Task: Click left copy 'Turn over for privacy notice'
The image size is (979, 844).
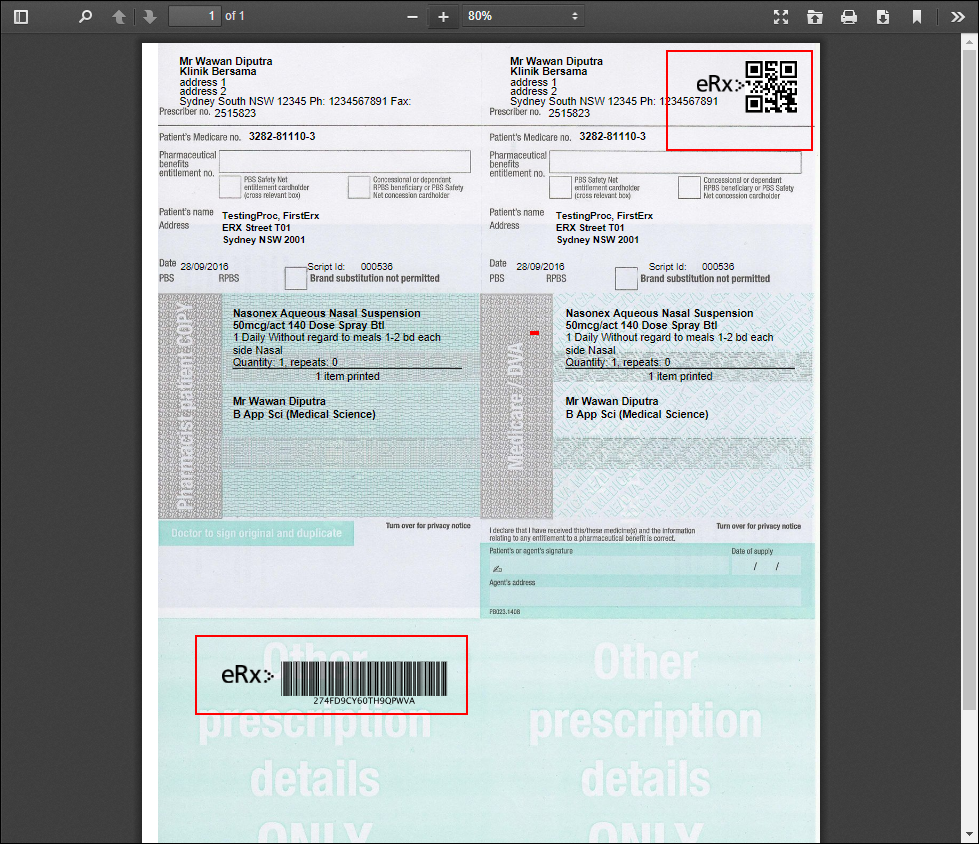Action: click(x=428, y=526)
